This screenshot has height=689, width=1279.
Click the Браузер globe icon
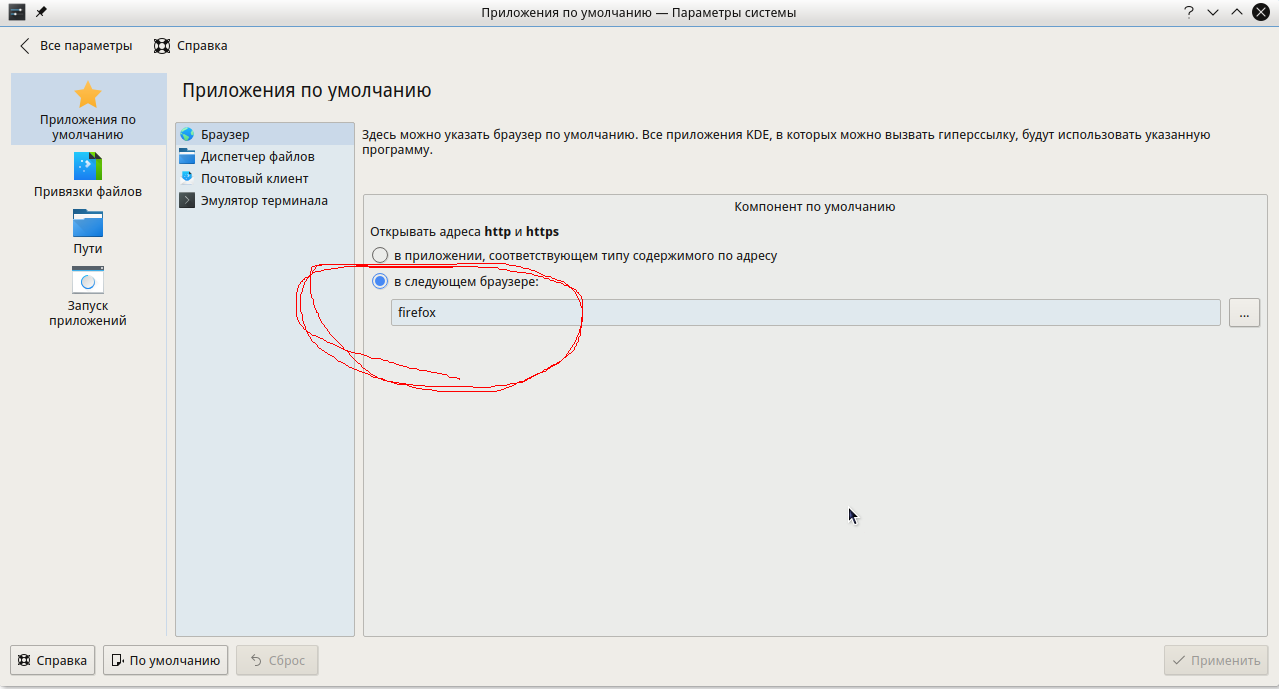(187, 134)
